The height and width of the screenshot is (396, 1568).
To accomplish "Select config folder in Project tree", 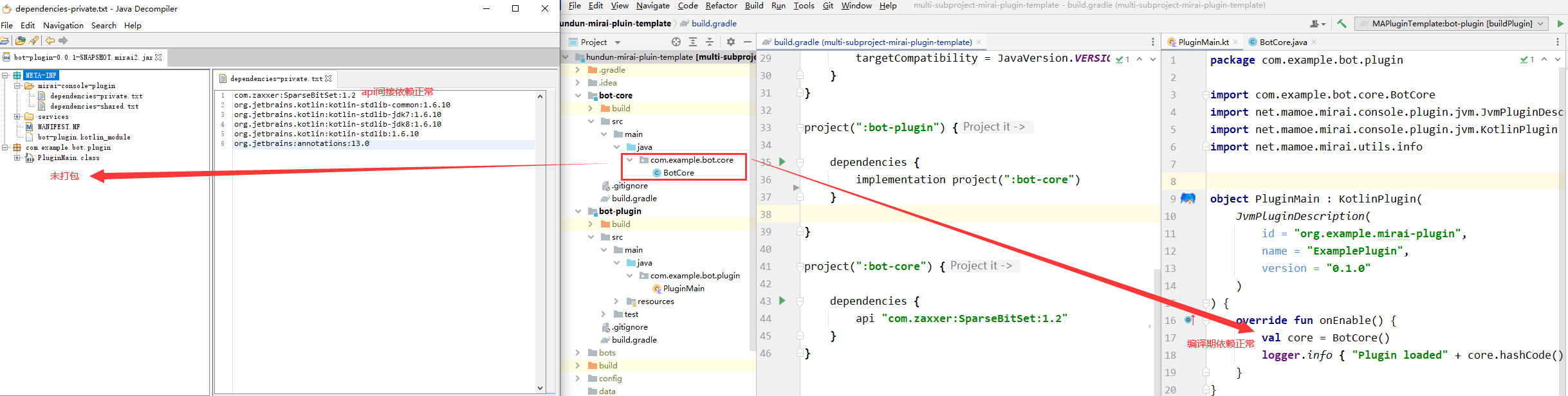I will point(605,379).
